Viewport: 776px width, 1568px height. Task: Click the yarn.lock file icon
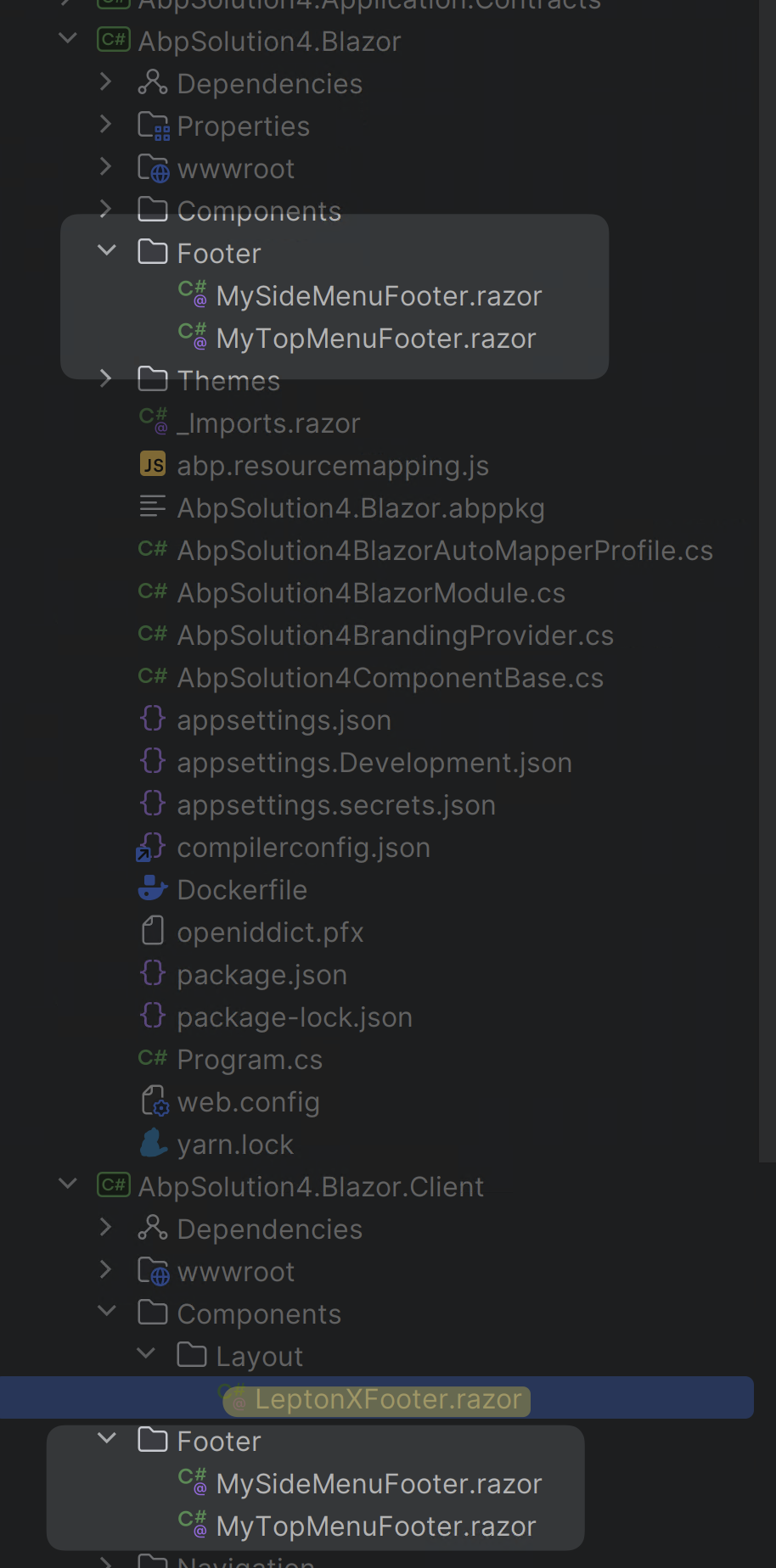click(x=153, y=1143)
